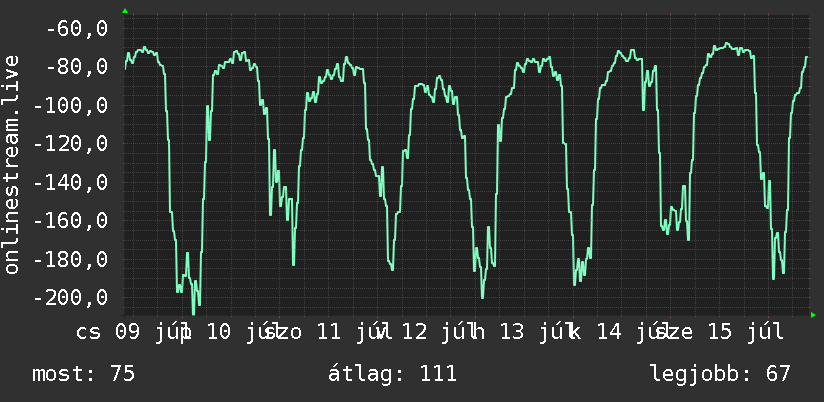Click the onlinestream.live vertical axis title

pyautogui.click(x=11, y=164)
